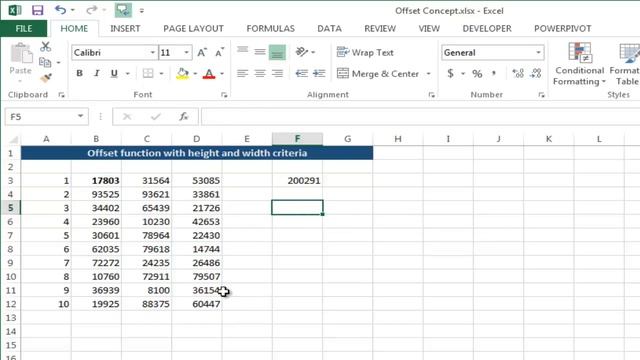Align text left
The height and width of the screenshot is (360, 640).
pyautogui.click(x=242, y=73)
